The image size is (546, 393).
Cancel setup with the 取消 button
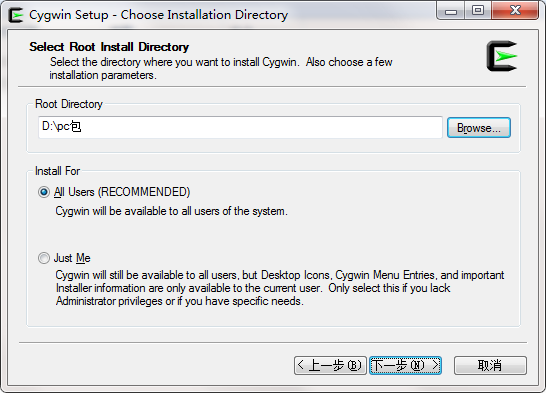point(490,365)
